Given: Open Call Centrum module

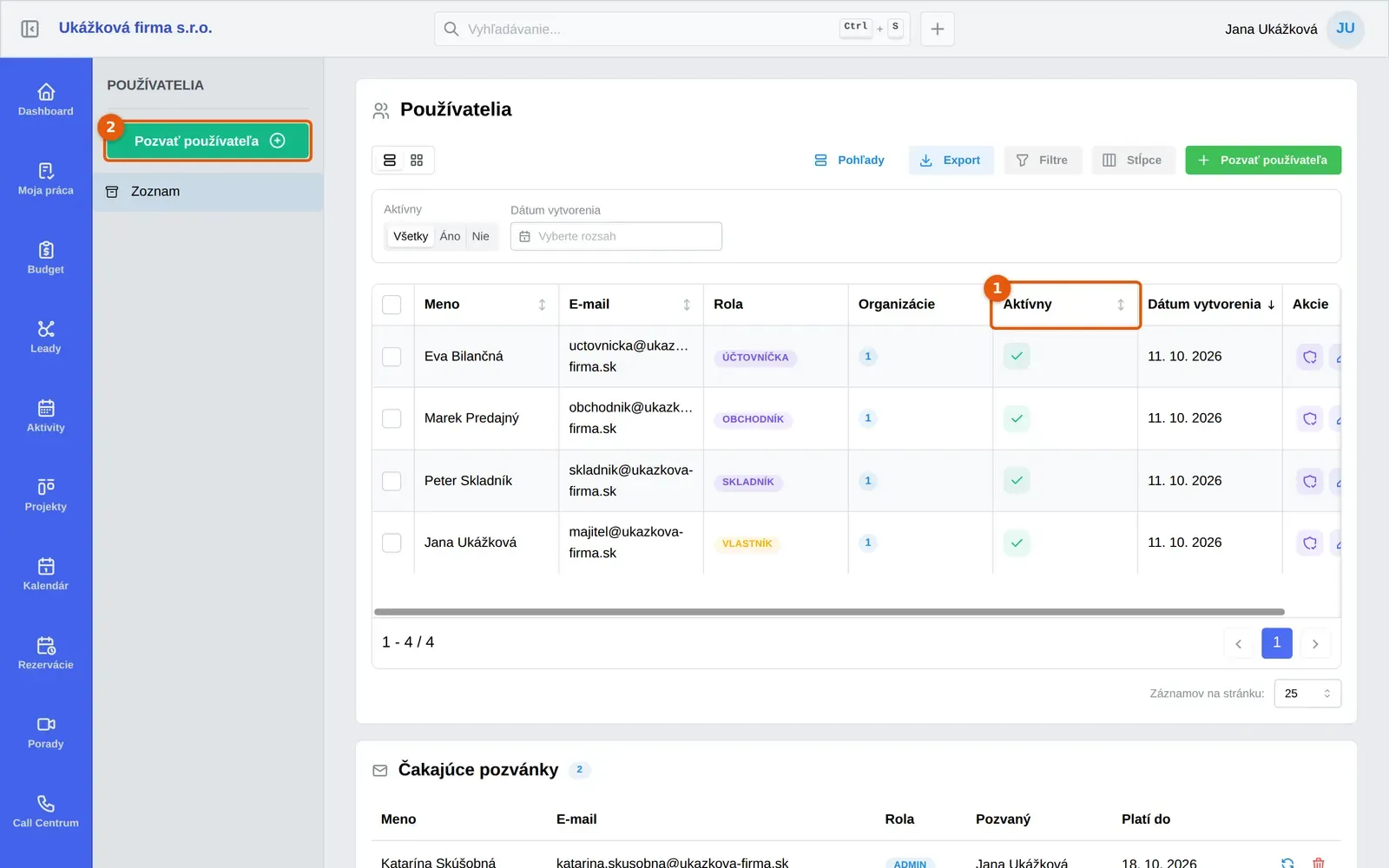Looking at the screenshot, I should coord(46,811).
